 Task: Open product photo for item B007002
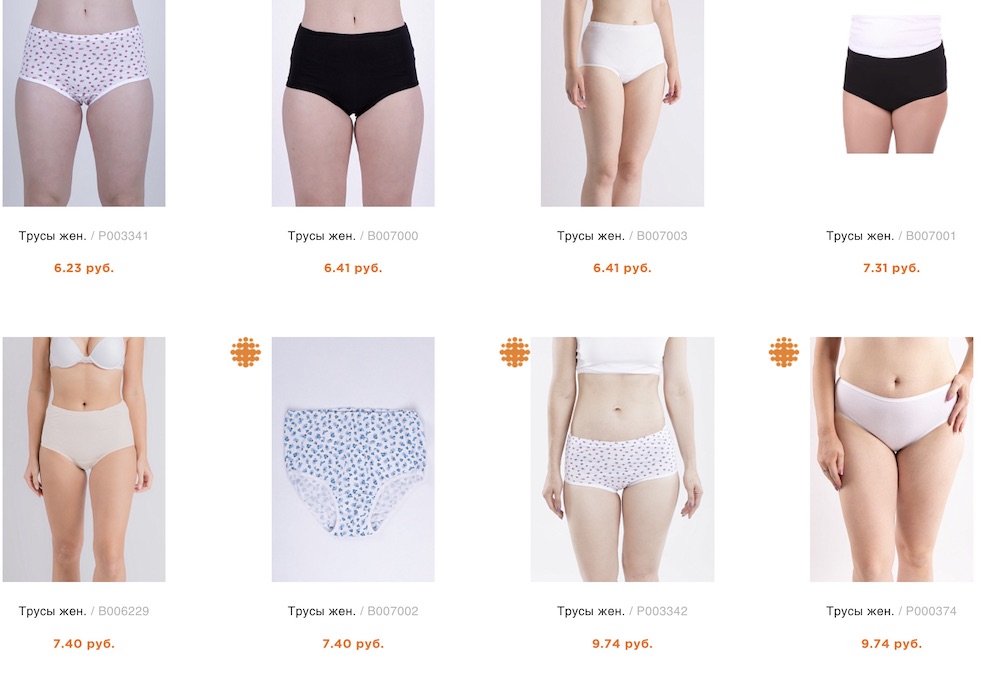353,459
